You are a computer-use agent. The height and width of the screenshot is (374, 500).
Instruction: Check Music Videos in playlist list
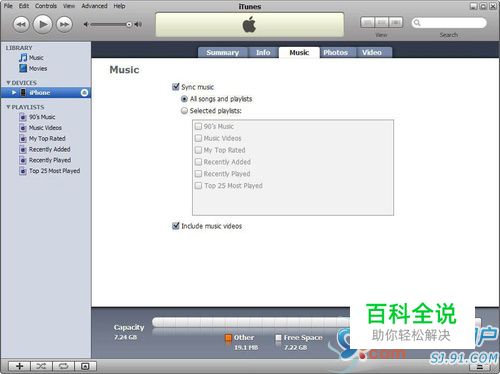pos(198,138)
